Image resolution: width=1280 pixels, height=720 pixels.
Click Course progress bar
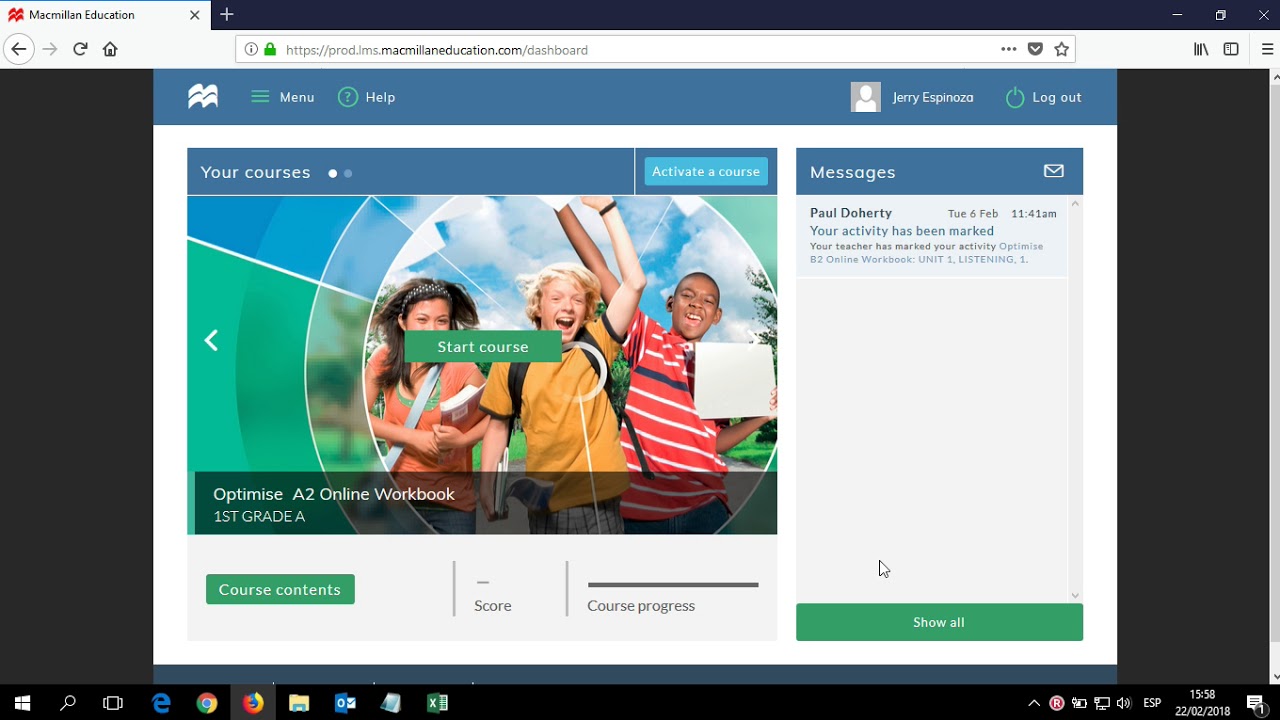(x=673, y=584)
